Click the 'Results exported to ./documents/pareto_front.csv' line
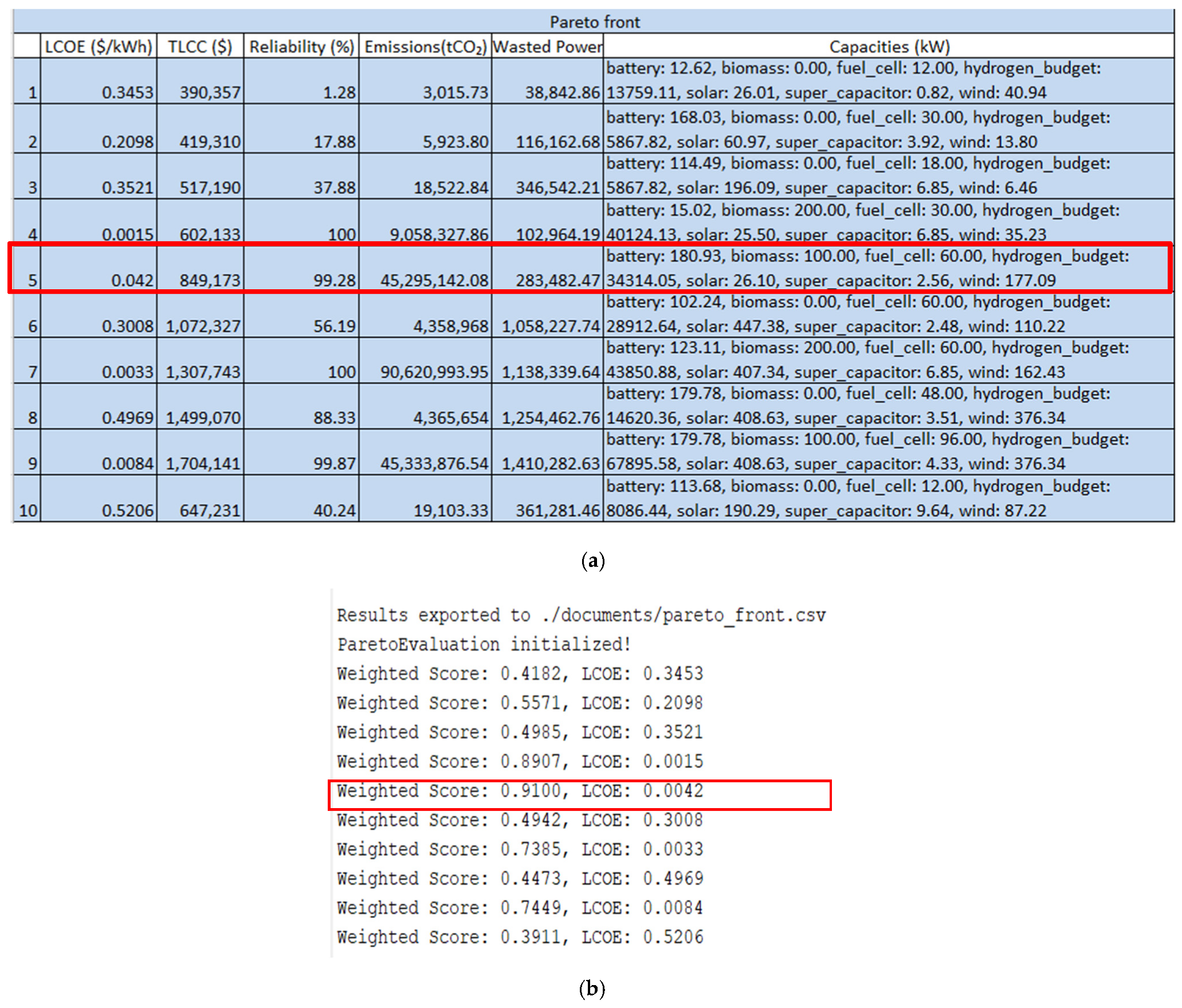Viewport: 1182px width, 1008px height. pos(581,616)
